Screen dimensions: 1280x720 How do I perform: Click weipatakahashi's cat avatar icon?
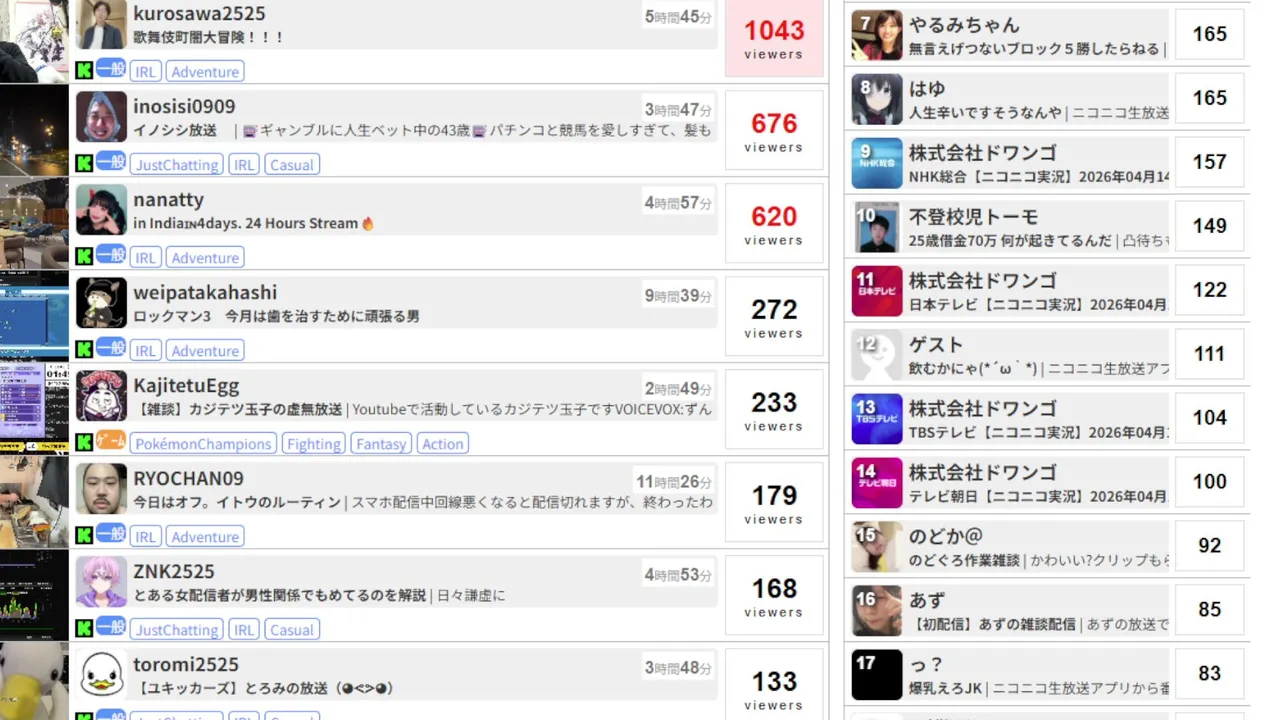(101, 303)
